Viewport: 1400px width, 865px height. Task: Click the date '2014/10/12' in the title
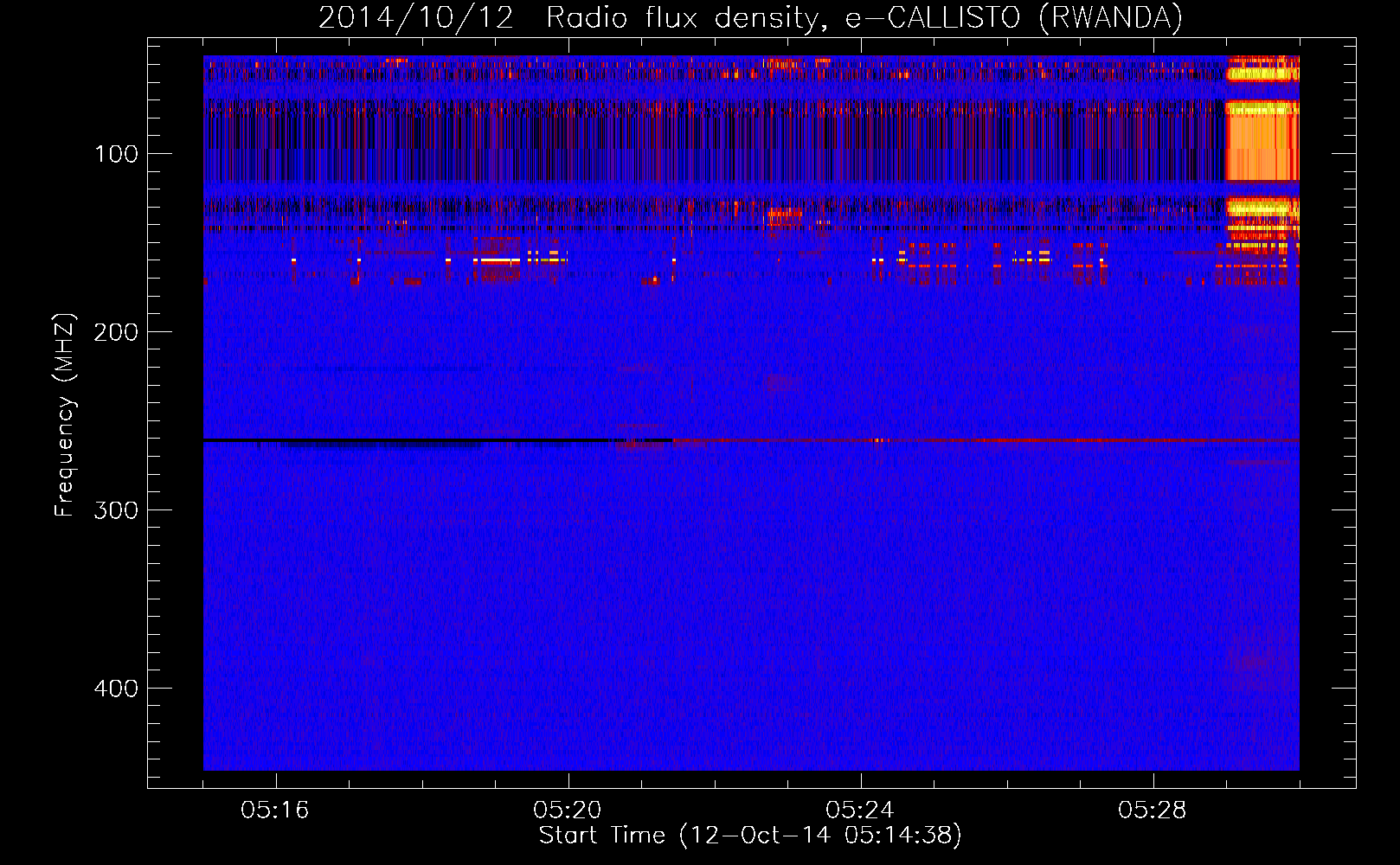point(416,17)
